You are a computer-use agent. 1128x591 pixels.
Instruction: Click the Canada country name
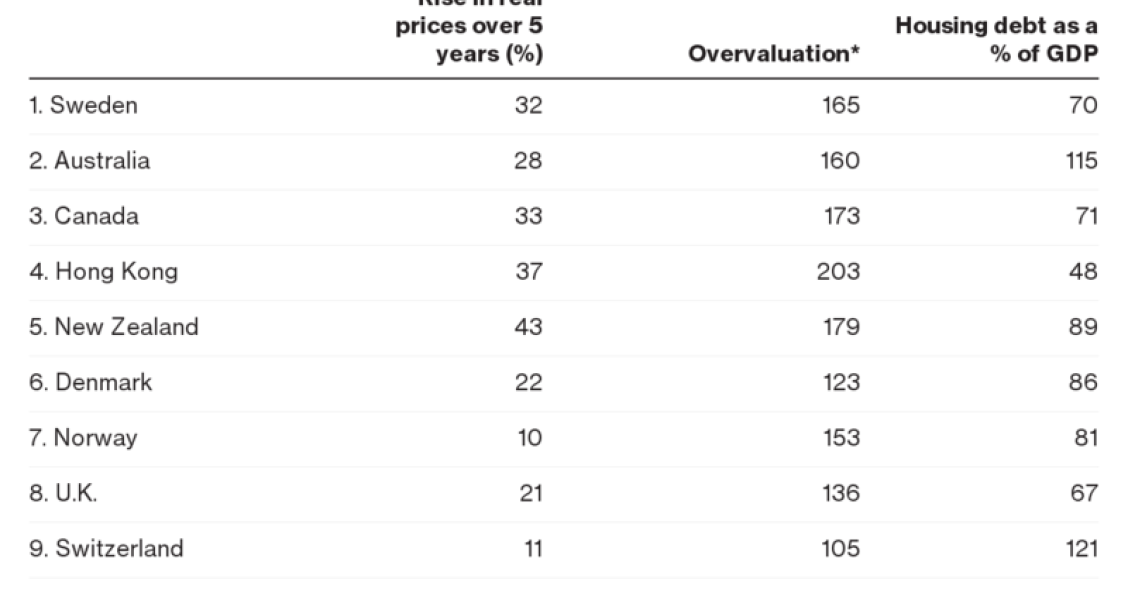click(84, 216)
